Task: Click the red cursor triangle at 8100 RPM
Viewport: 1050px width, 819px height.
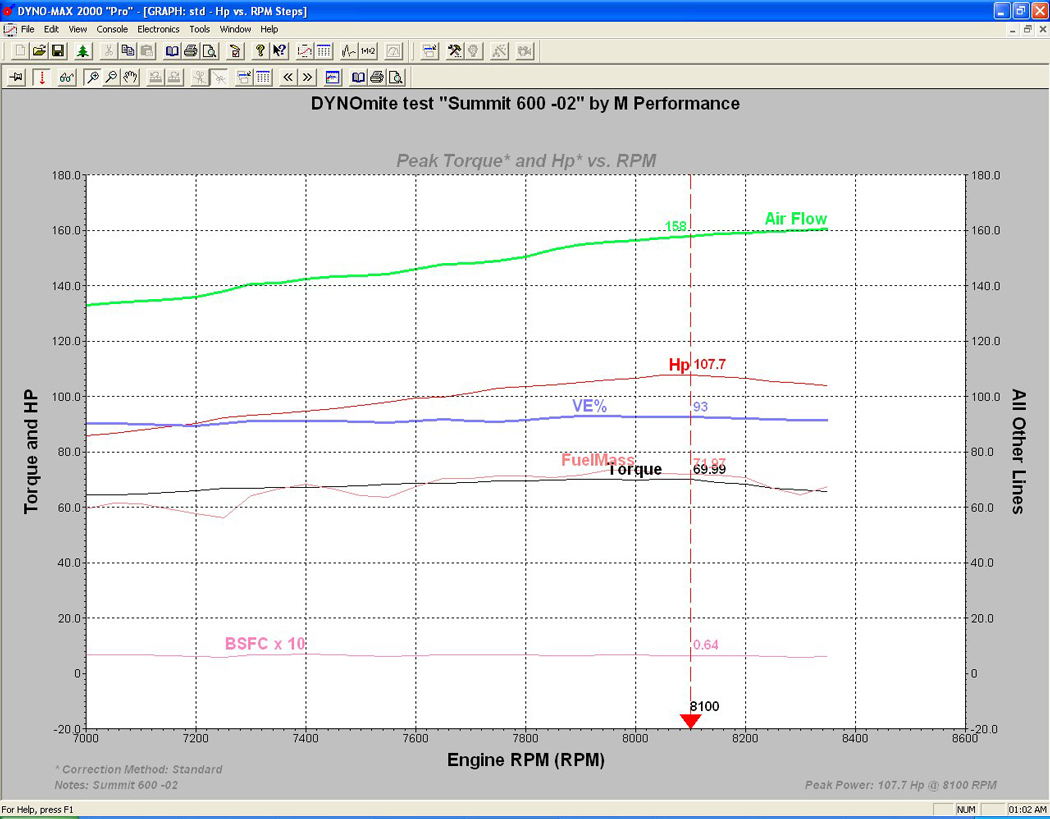Action: coord(690,721)
